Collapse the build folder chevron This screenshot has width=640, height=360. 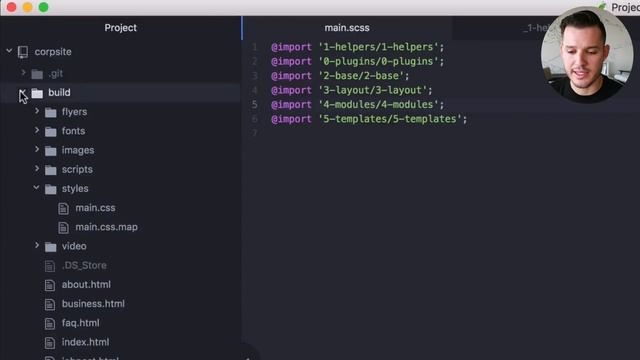[22, 92]
